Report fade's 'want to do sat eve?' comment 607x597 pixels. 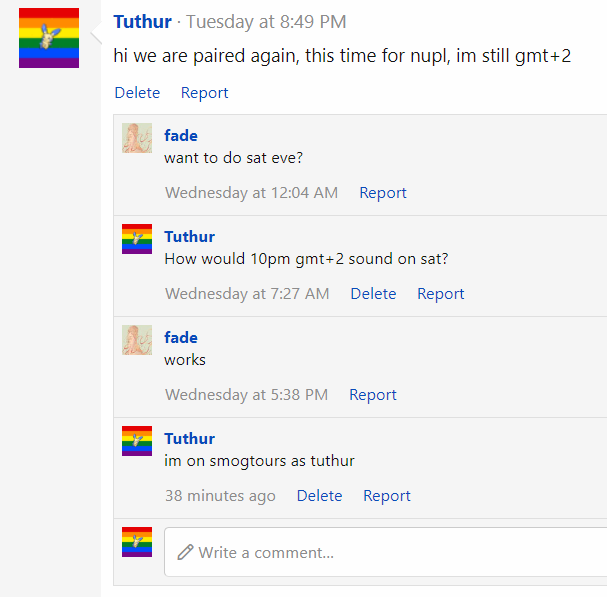click(383, 193)
